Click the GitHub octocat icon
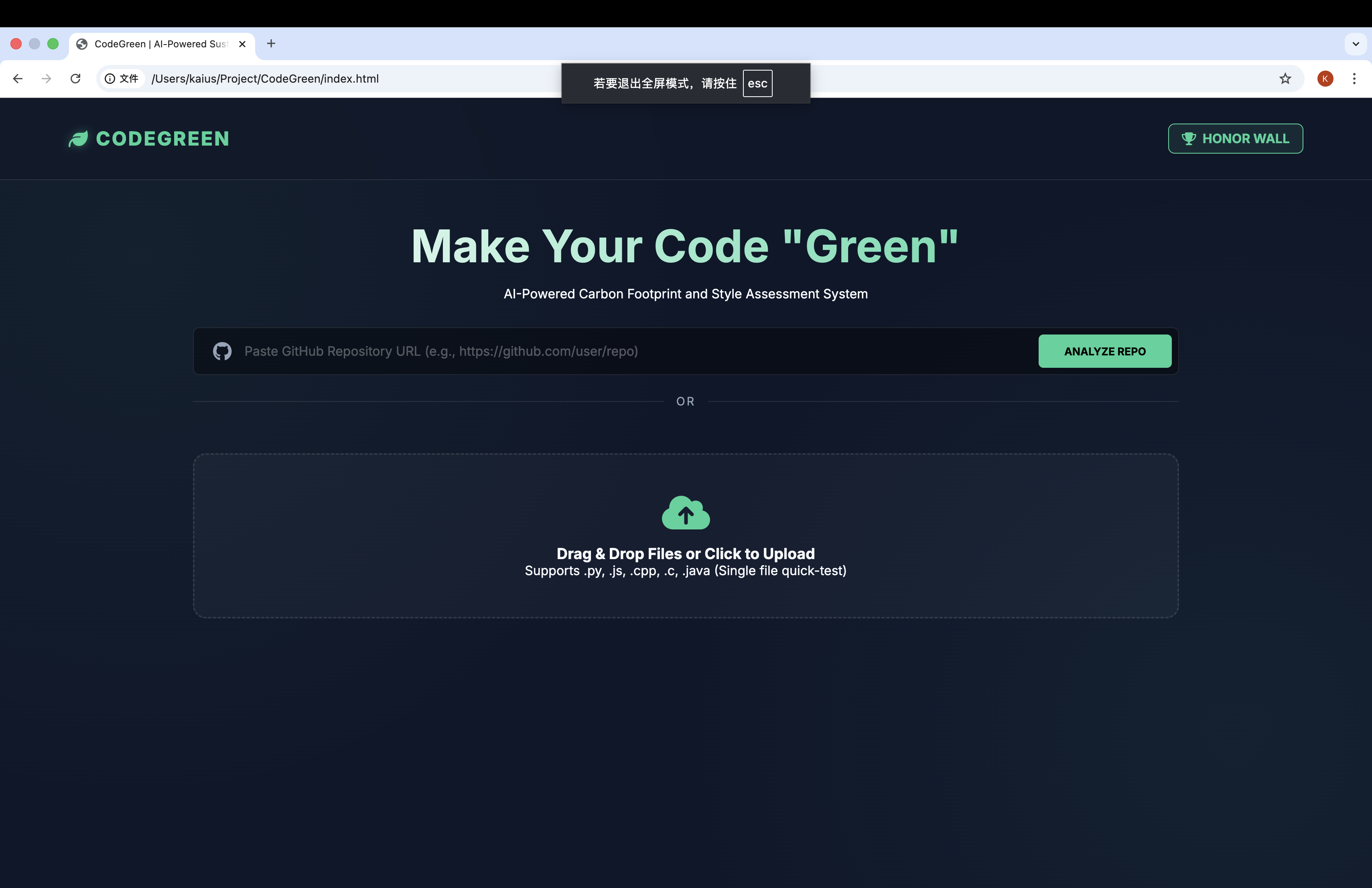1372x888 pixels. tap(222, 351)
